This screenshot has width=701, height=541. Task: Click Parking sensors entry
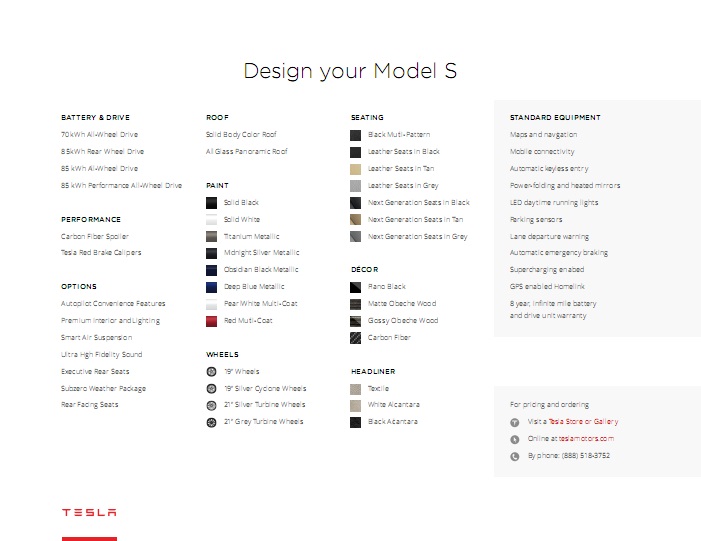(x=536, y=220)
